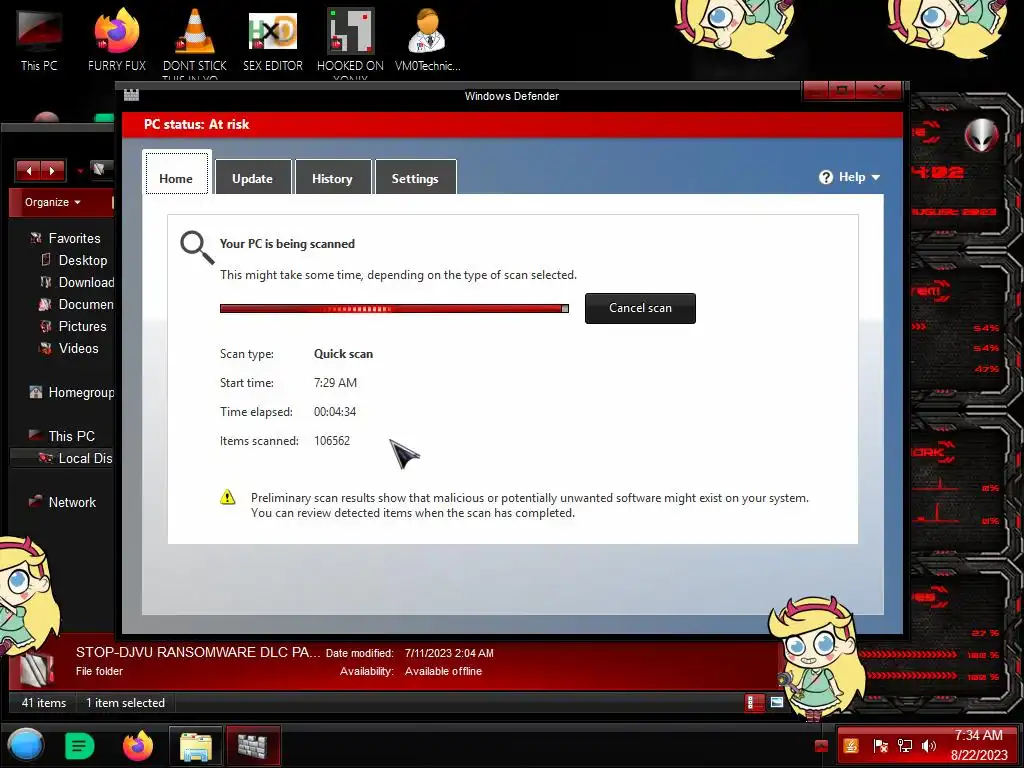The image size is (1024, 768).
Task: Click the Alienware head gadget icon
Action: pos(982,135)
